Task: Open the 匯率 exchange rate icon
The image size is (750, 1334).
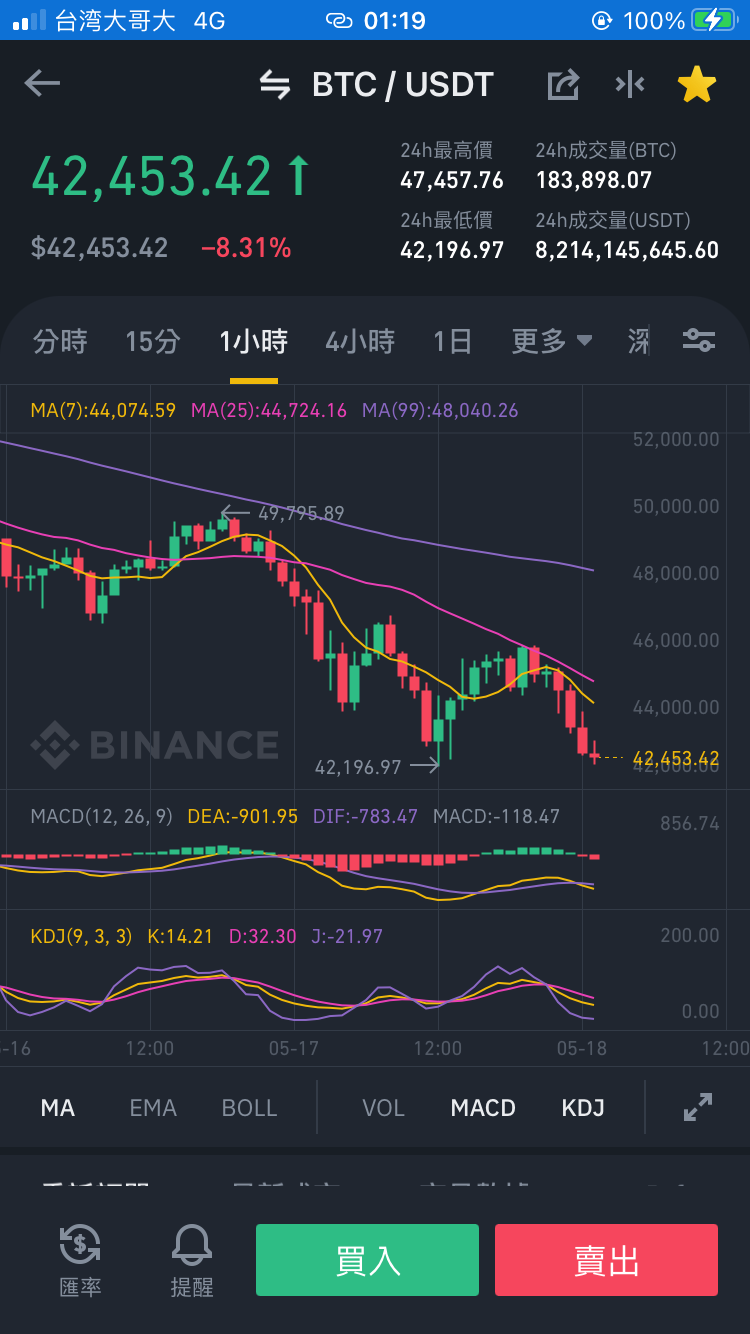Action: (x=80, y=1260)
